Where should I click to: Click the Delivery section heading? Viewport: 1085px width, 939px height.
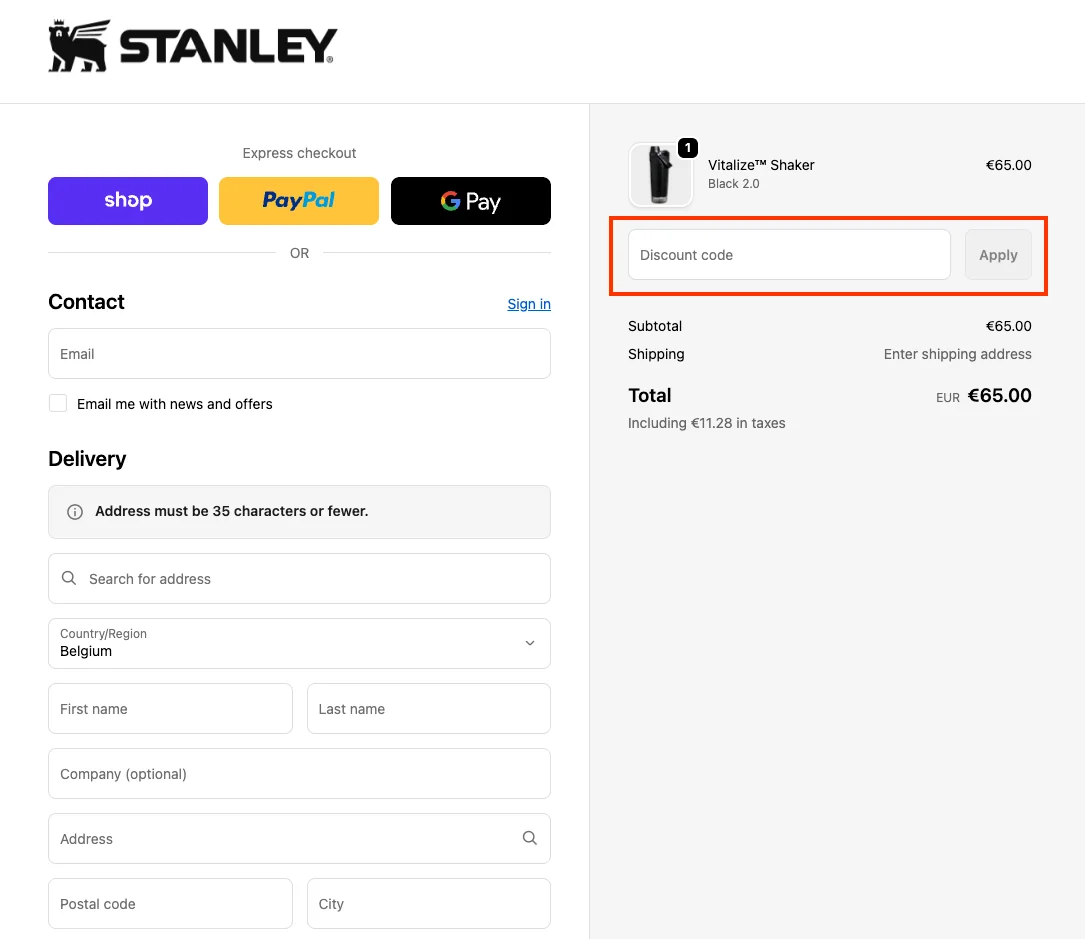coord(87,459)
